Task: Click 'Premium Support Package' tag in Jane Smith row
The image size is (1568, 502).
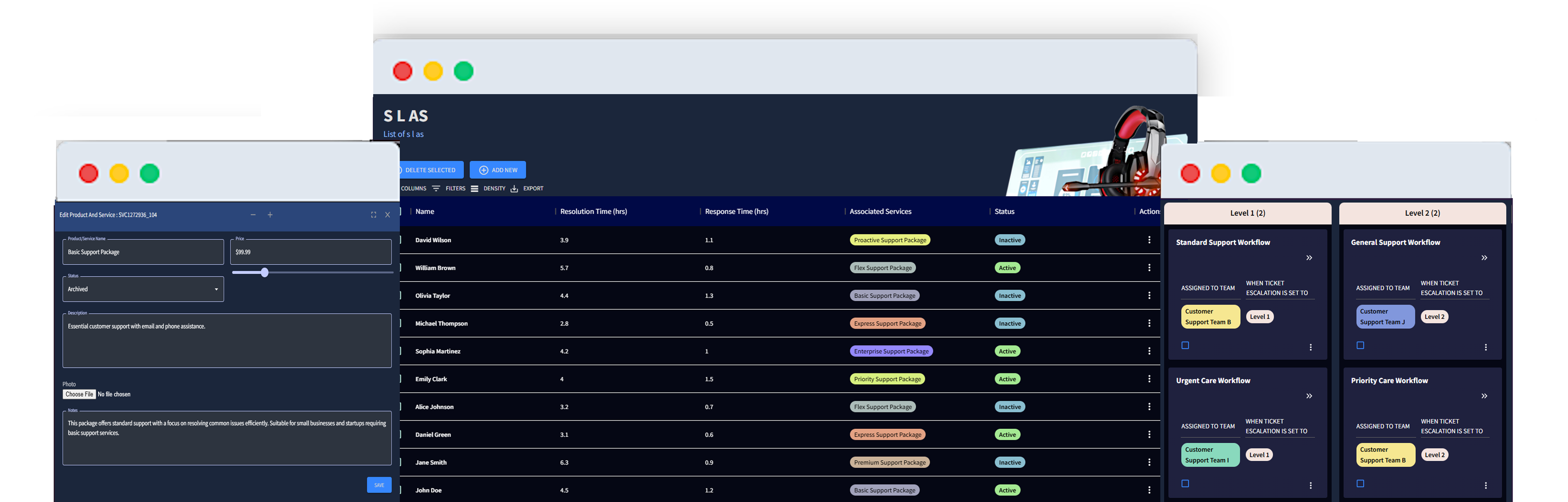Action: [x=889, y=462]
